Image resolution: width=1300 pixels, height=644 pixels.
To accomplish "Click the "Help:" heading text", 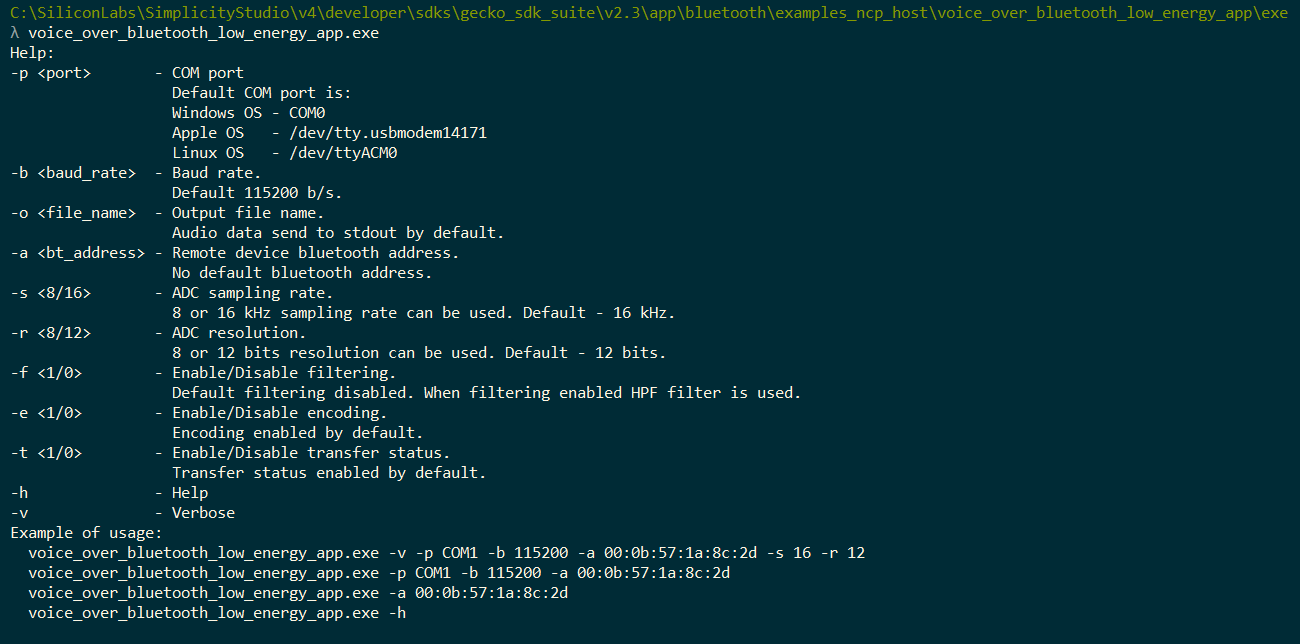I will (x=32, y=53).
